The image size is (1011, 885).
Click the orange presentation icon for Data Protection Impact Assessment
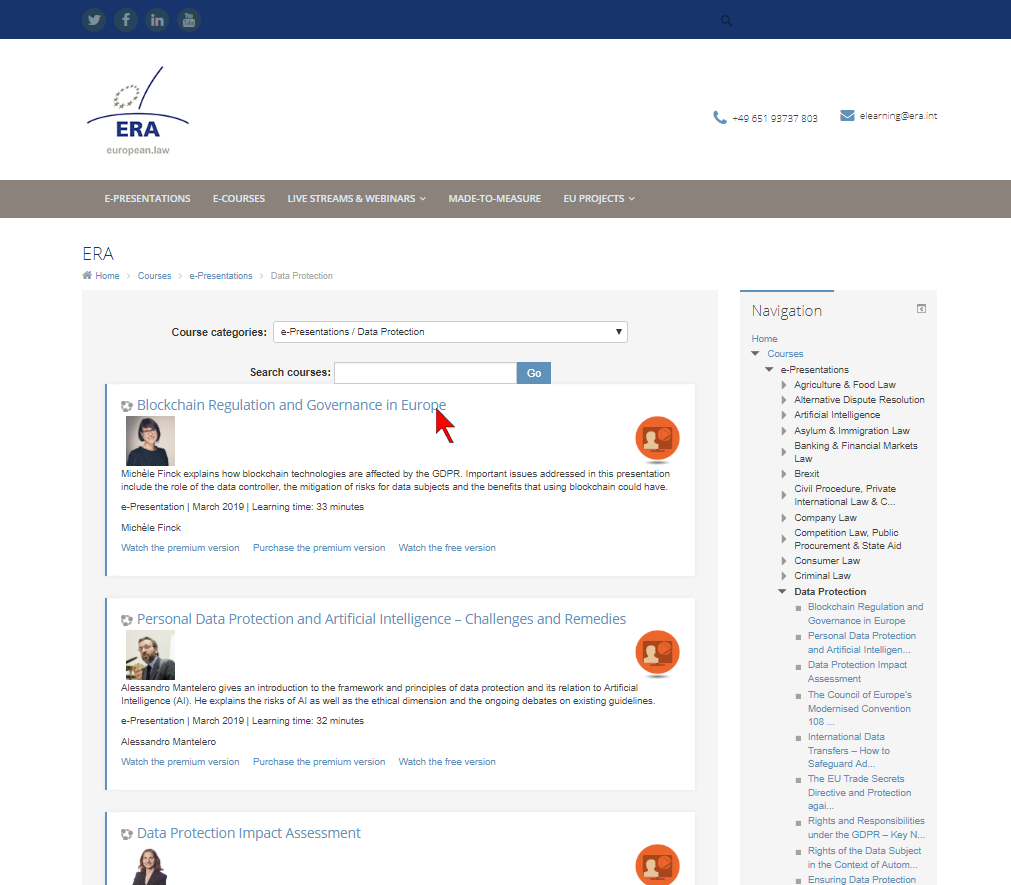[658, 865]
